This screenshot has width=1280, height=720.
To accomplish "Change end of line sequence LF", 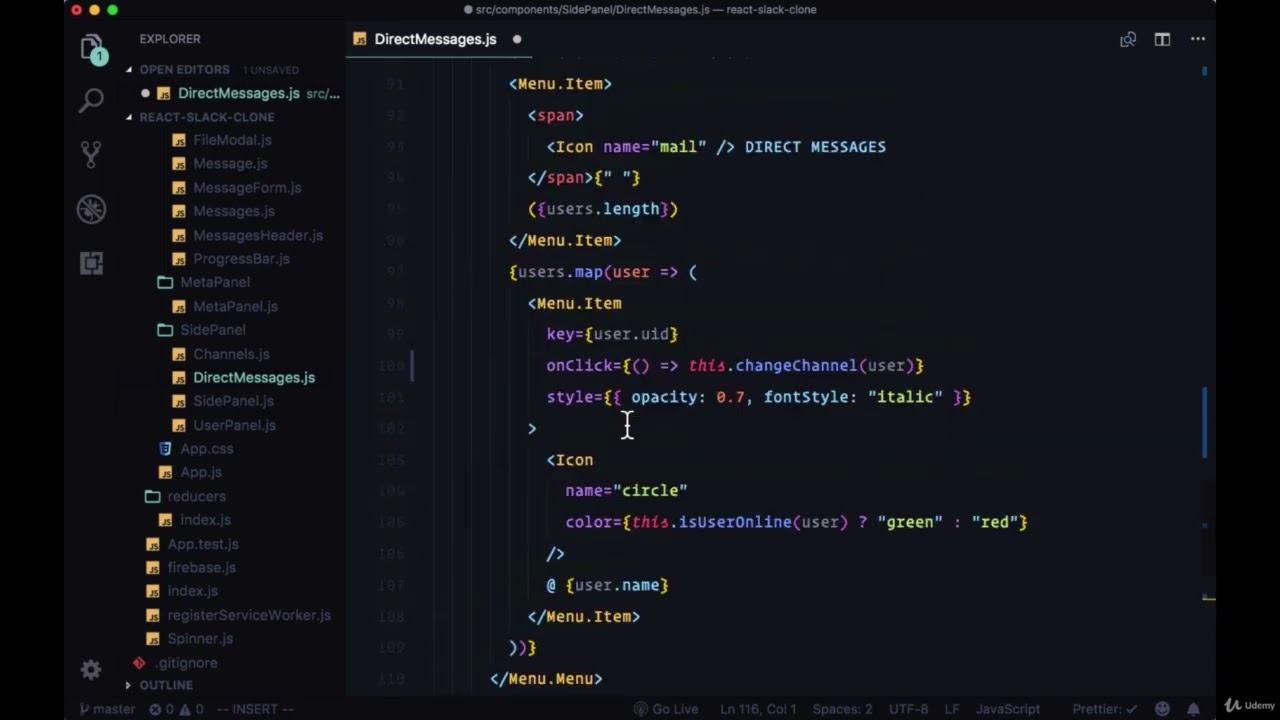I will click(953, 709).
